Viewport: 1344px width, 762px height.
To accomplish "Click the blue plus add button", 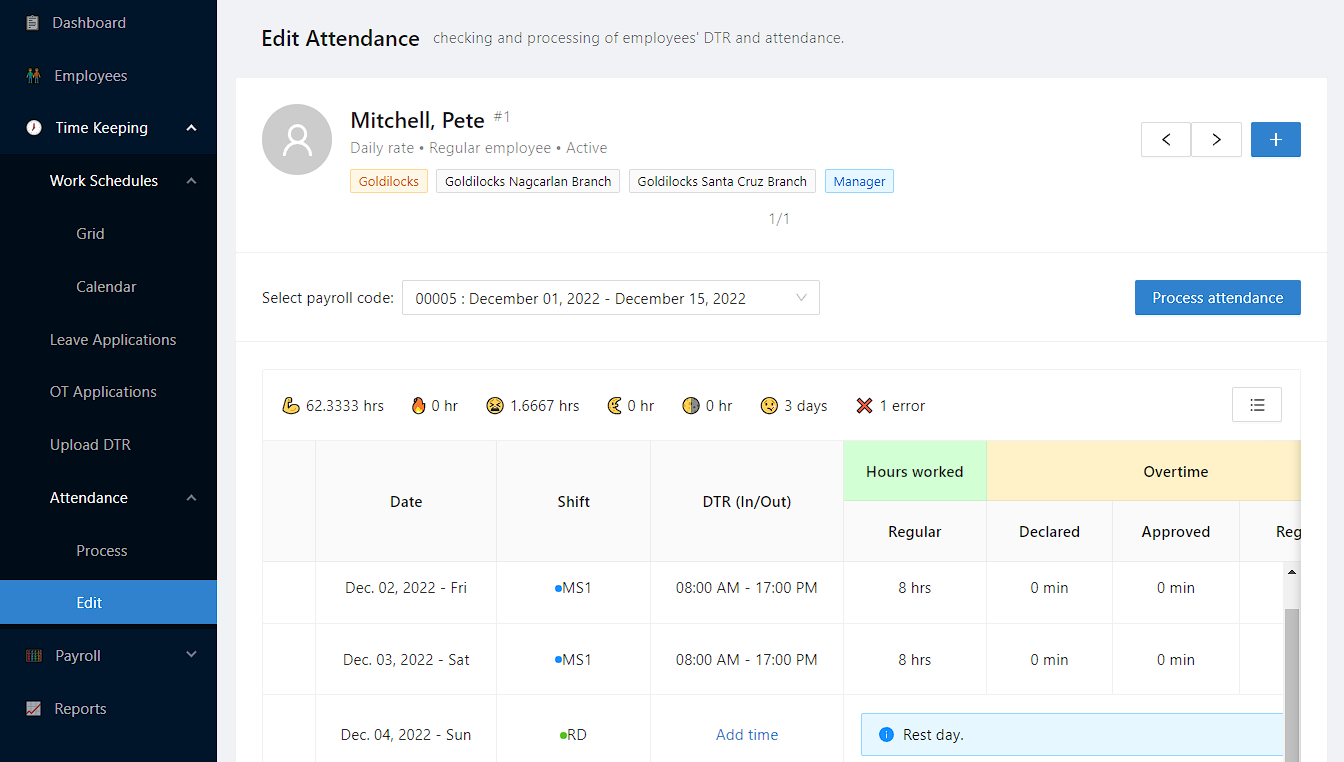I will tap(1275, 140).
